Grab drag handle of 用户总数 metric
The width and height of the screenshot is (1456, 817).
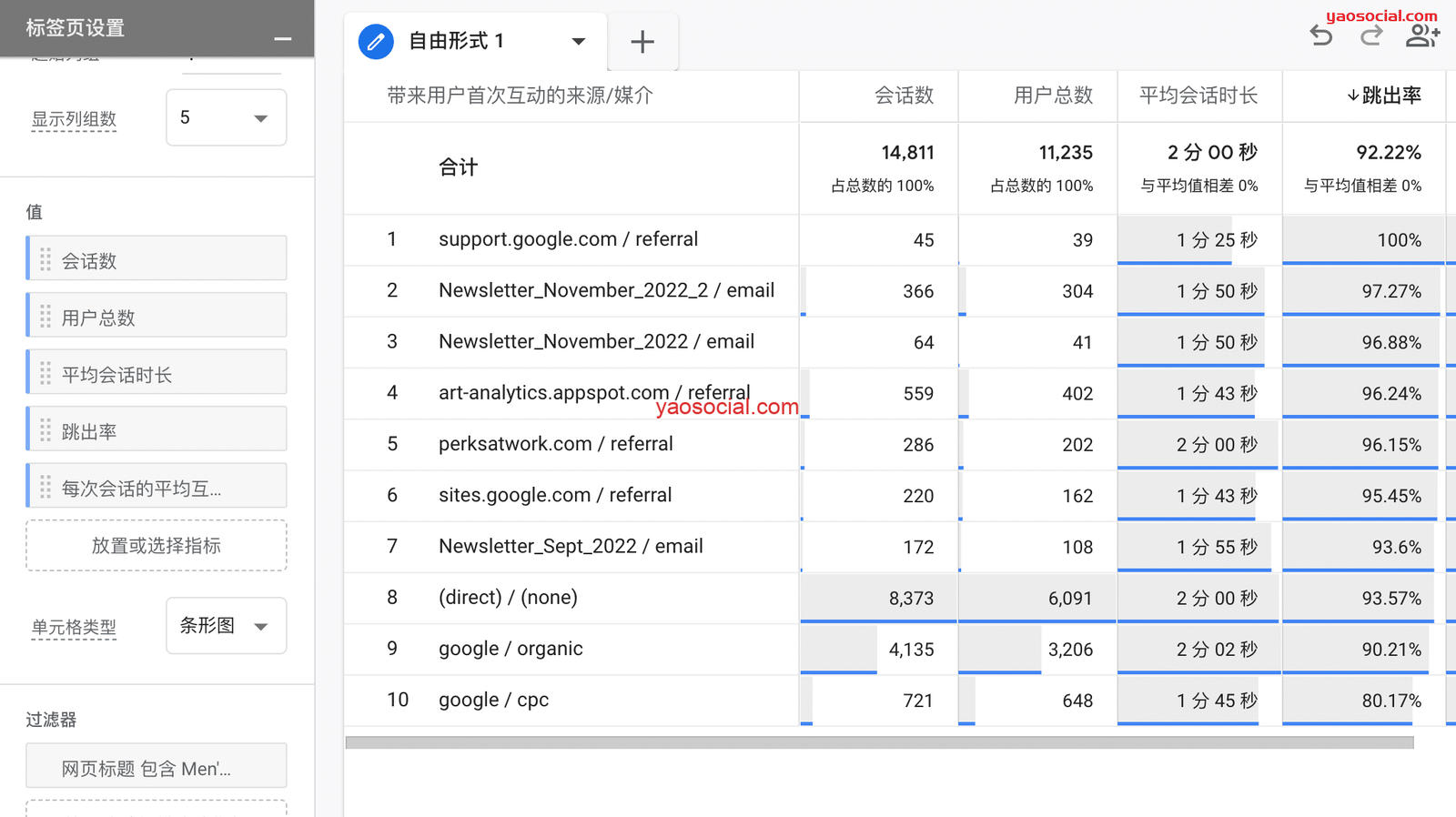(x=45, y=318)
